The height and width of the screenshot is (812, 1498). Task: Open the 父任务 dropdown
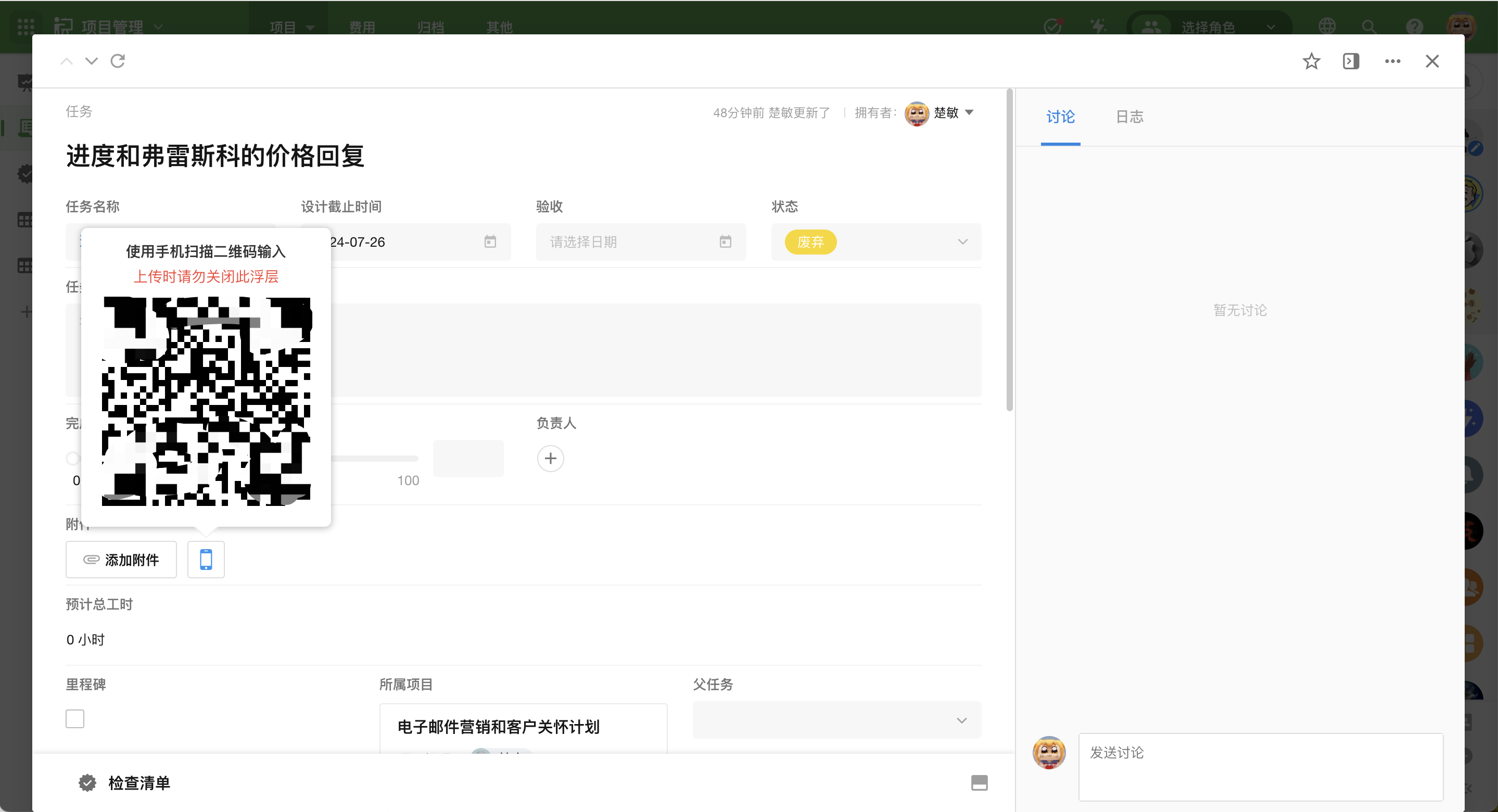click(x=837, y=720)
